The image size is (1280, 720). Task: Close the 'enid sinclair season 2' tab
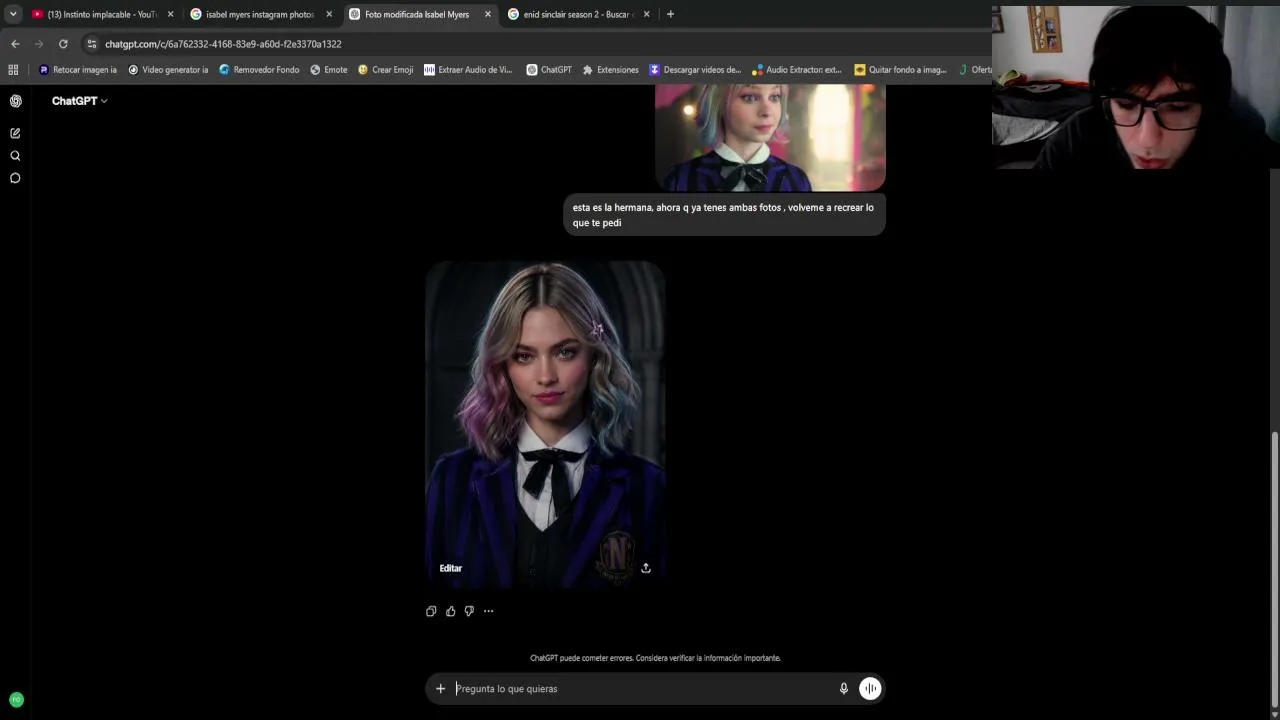[646, 14]
